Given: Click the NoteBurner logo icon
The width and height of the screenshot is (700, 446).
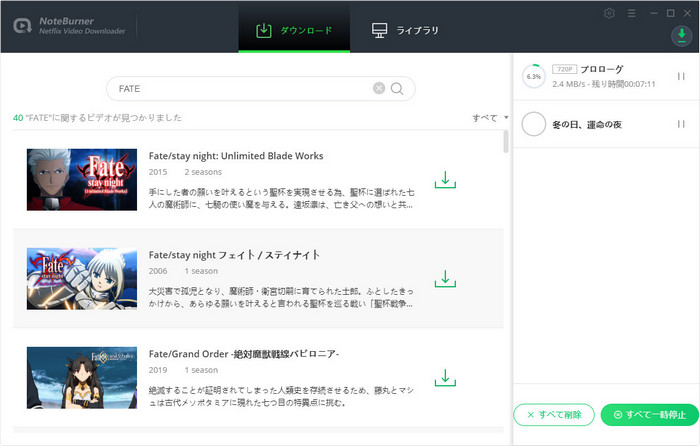Looking at the screenshot, I should pyautogui.click(x=22, y=26).
